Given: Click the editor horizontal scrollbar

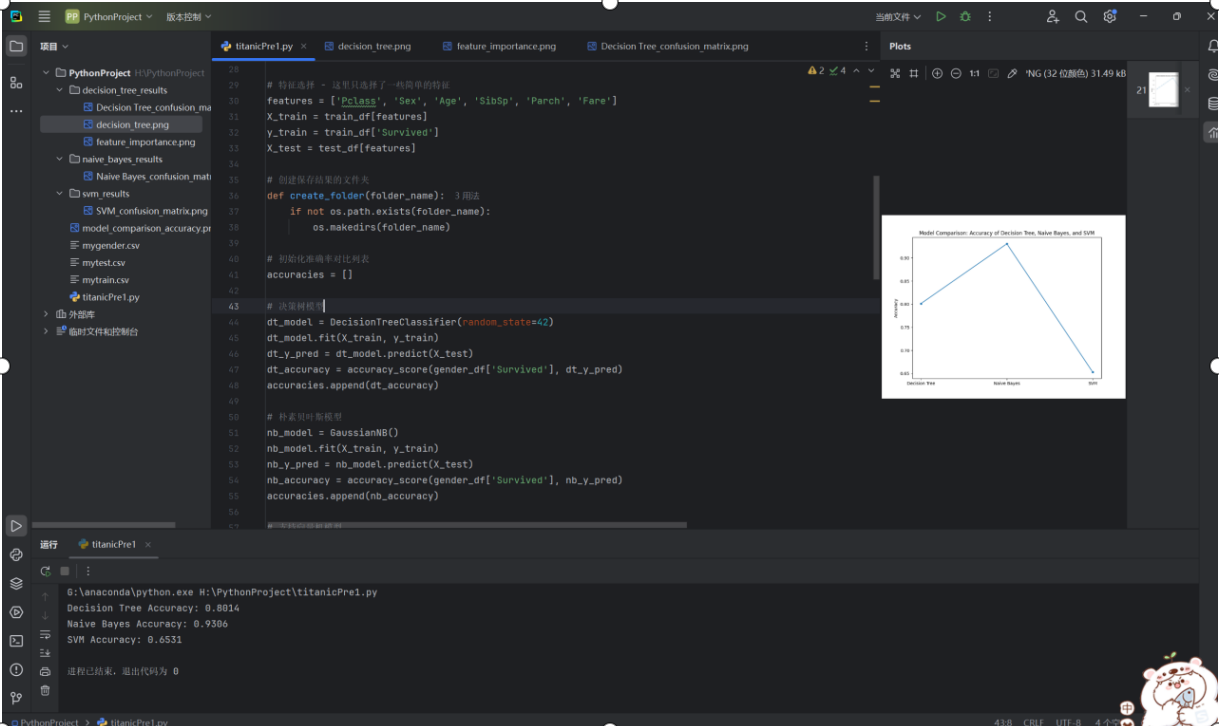Looking at the screenshot, I should coord(475,524).
